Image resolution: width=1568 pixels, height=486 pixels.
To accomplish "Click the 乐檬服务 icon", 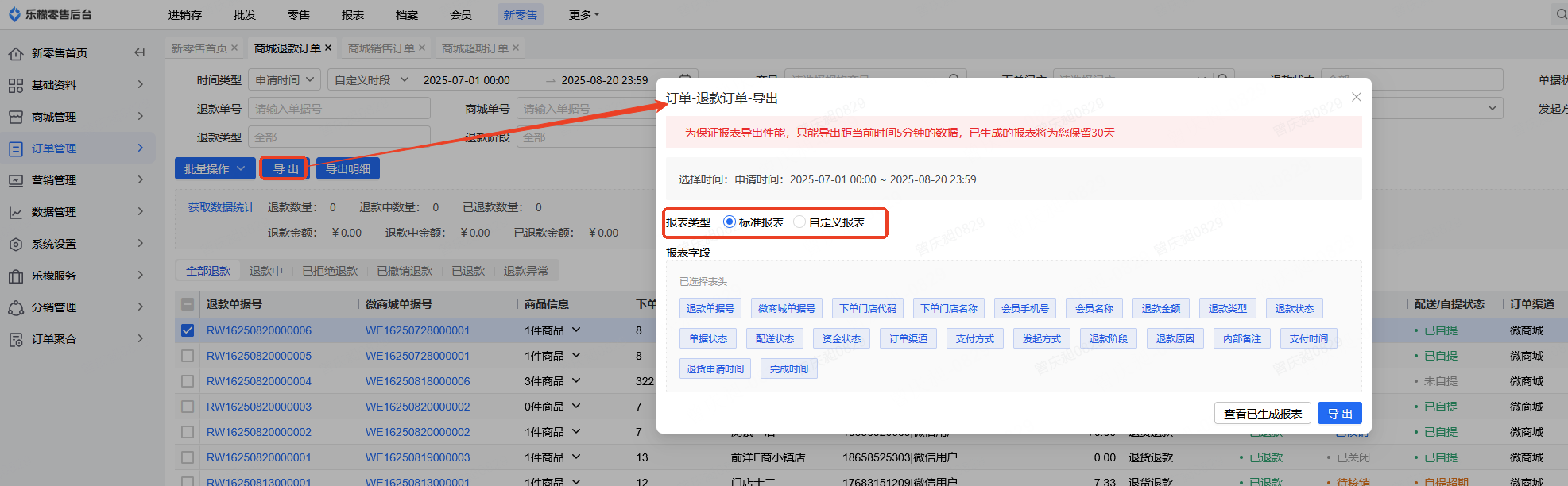I will (x=16, y=276).
